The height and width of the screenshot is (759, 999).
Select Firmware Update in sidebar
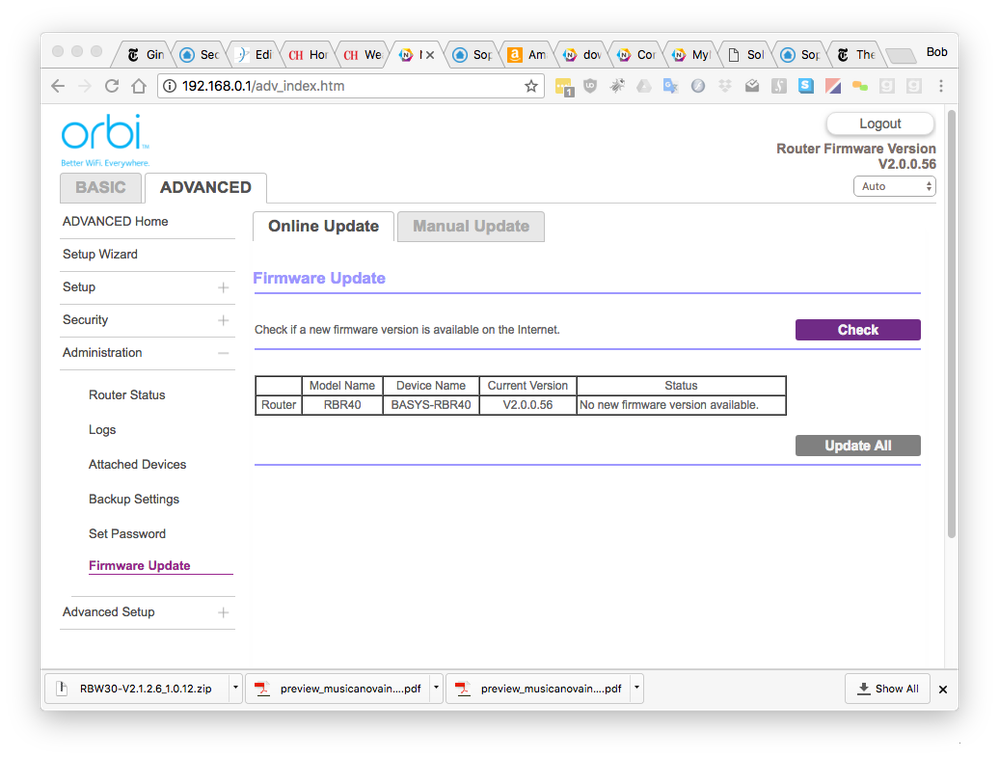[x=140, y=566]
